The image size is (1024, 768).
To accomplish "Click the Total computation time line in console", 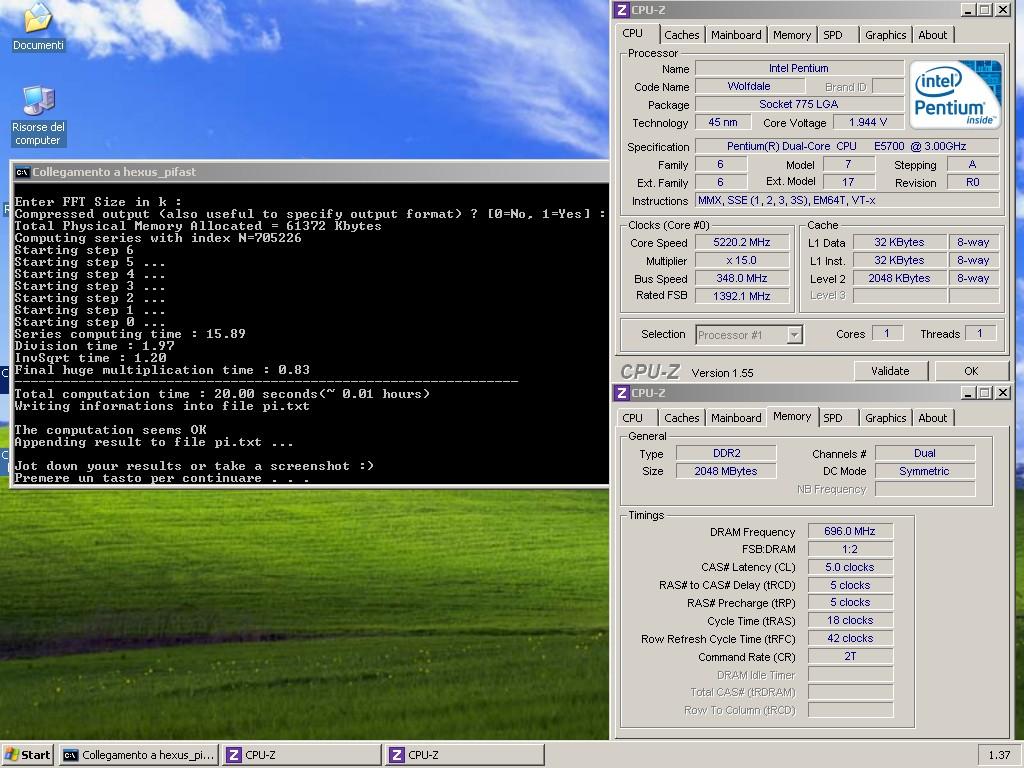I will [x=222, y=394].
